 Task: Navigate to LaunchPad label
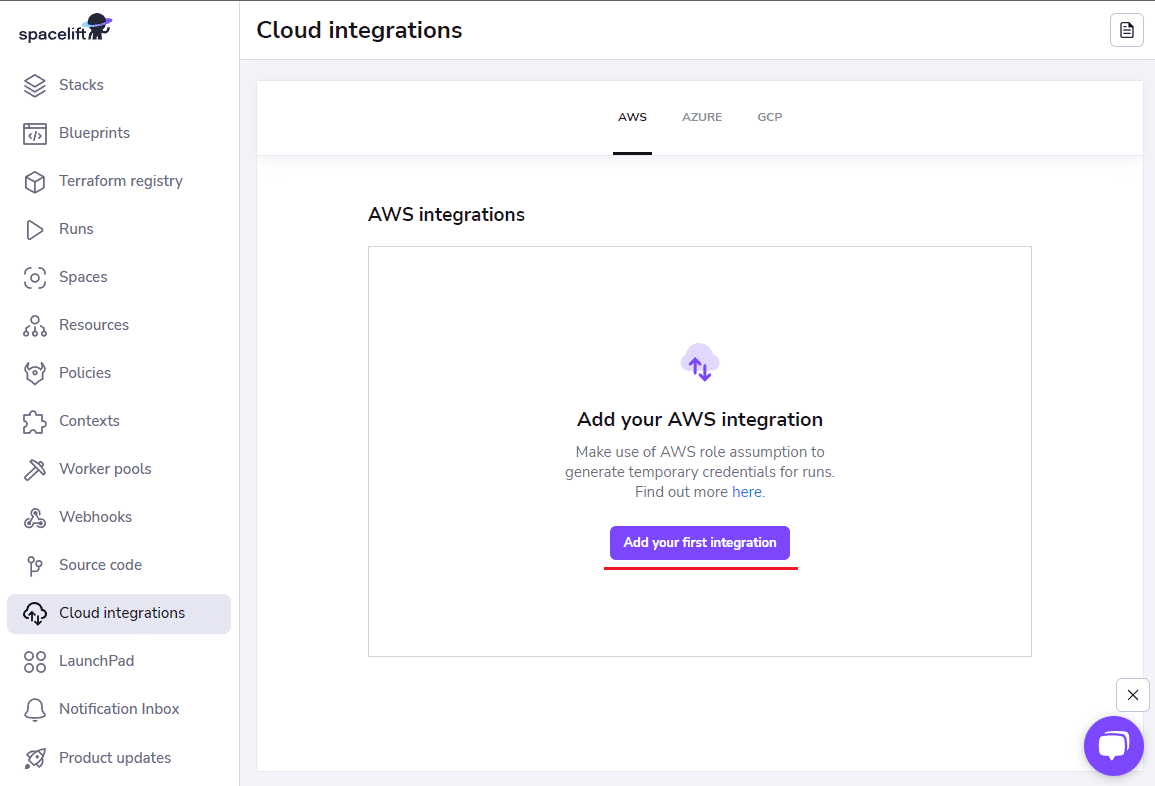tap(96, 661)
